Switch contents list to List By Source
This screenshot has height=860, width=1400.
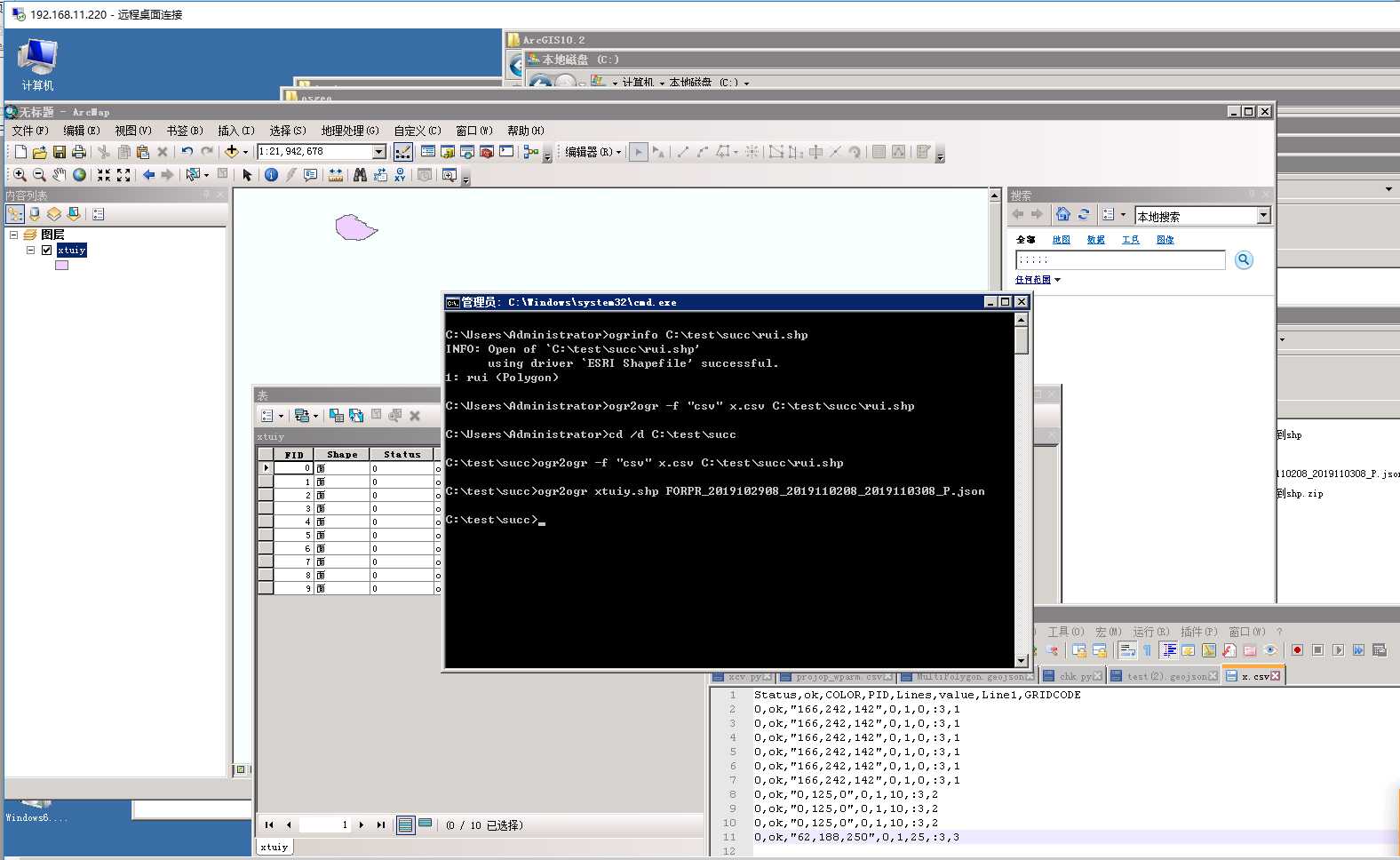(35, 214)
